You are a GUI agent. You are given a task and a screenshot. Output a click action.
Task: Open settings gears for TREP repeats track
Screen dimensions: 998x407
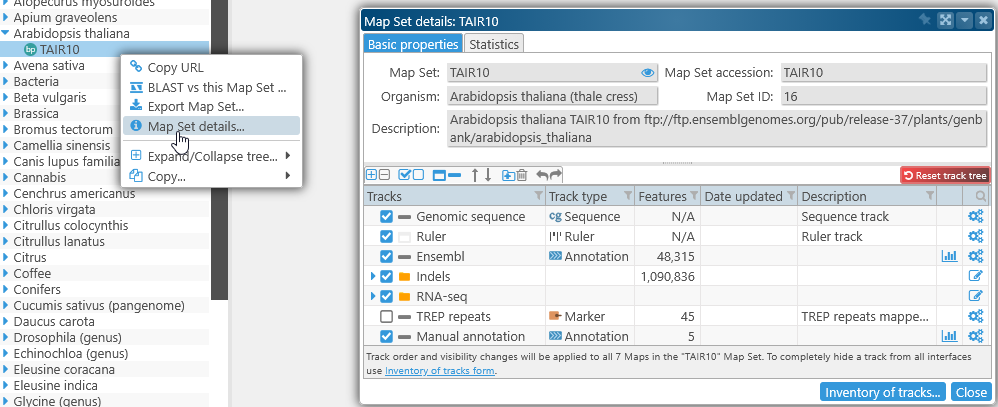coord(976,316)
